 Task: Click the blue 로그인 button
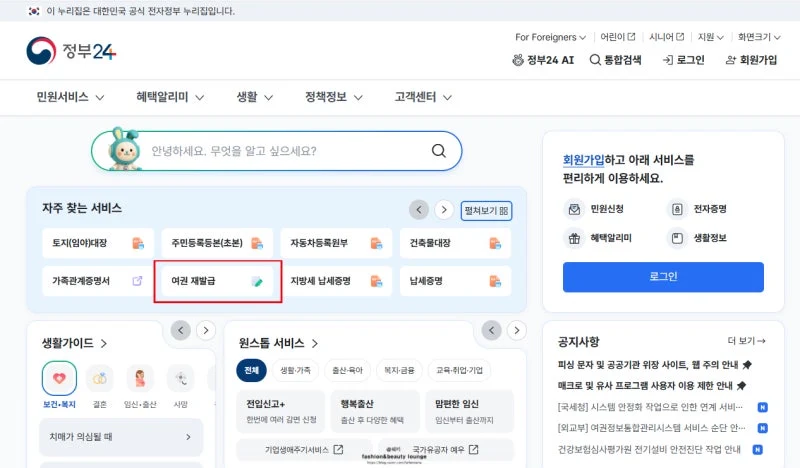[663, 277]
